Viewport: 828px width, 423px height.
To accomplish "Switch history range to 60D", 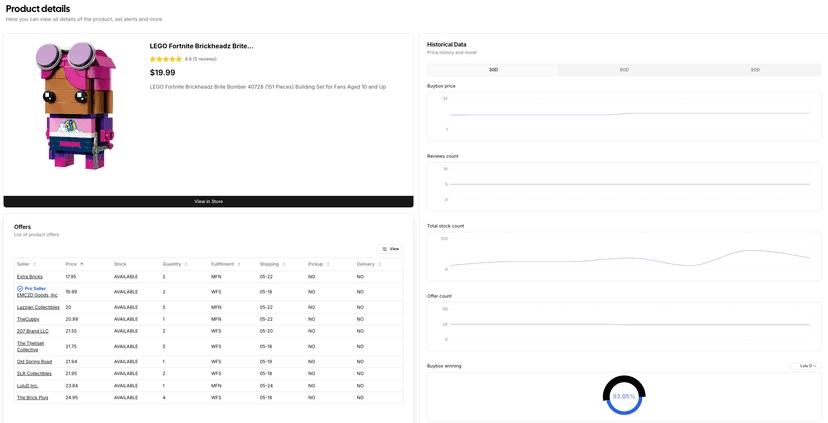I will [624, 70].
